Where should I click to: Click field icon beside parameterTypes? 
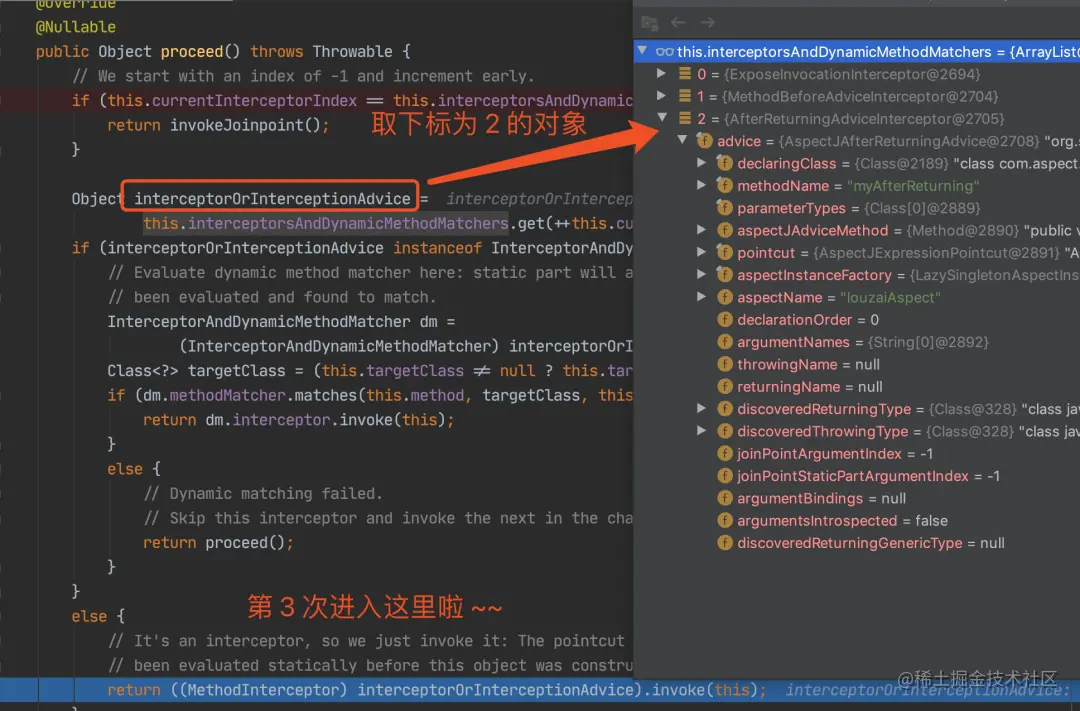click(x=724, y=207)
